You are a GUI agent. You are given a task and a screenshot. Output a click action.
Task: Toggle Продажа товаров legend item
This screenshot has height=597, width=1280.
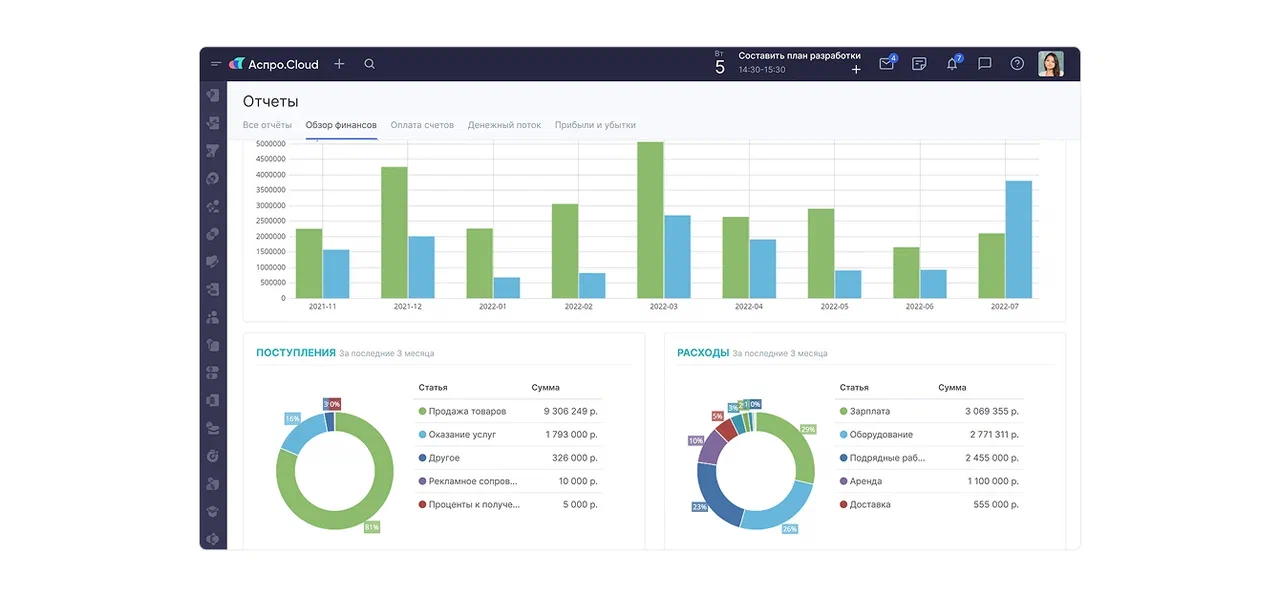[466, 411]
